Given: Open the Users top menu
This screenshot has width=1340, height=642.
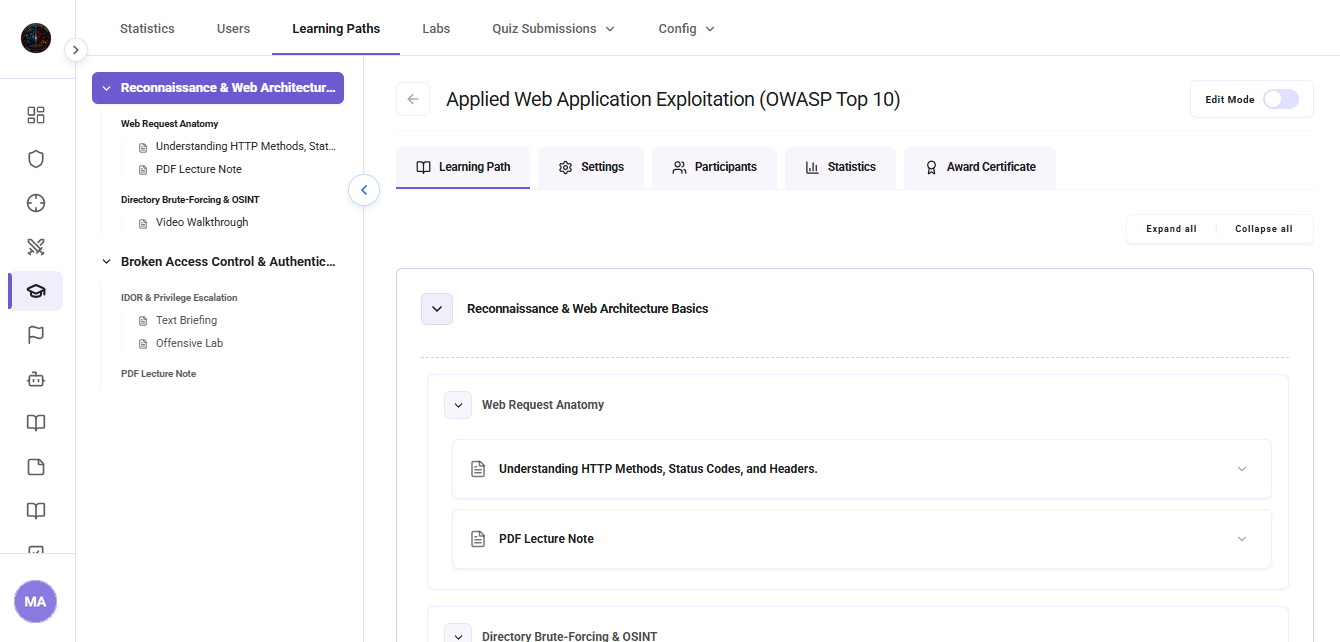Looking at the screenshot, I should pos(233,28).
